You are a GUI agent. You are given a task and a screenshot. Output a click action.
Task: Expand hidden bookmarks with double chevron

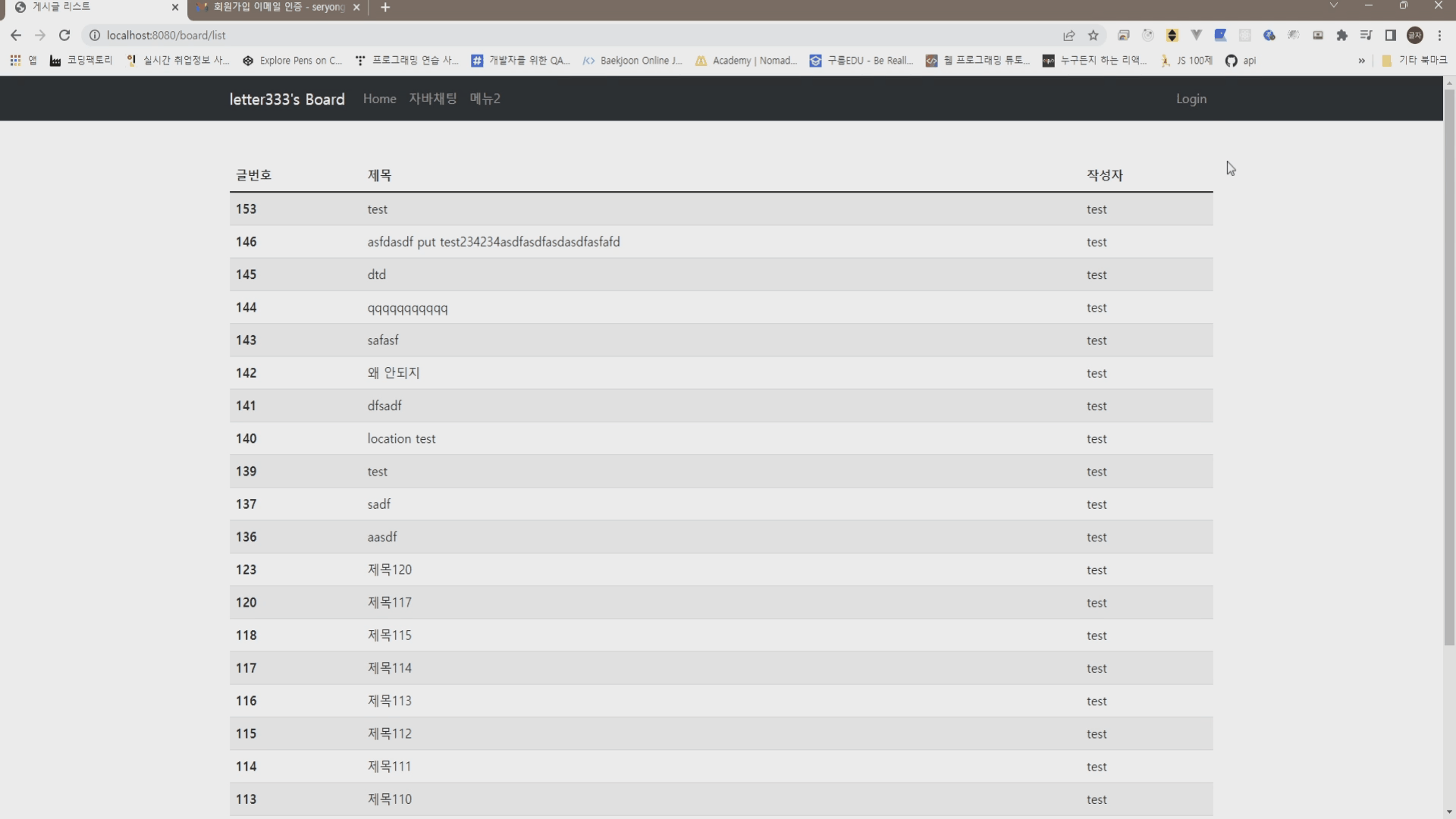[1361, 61]
